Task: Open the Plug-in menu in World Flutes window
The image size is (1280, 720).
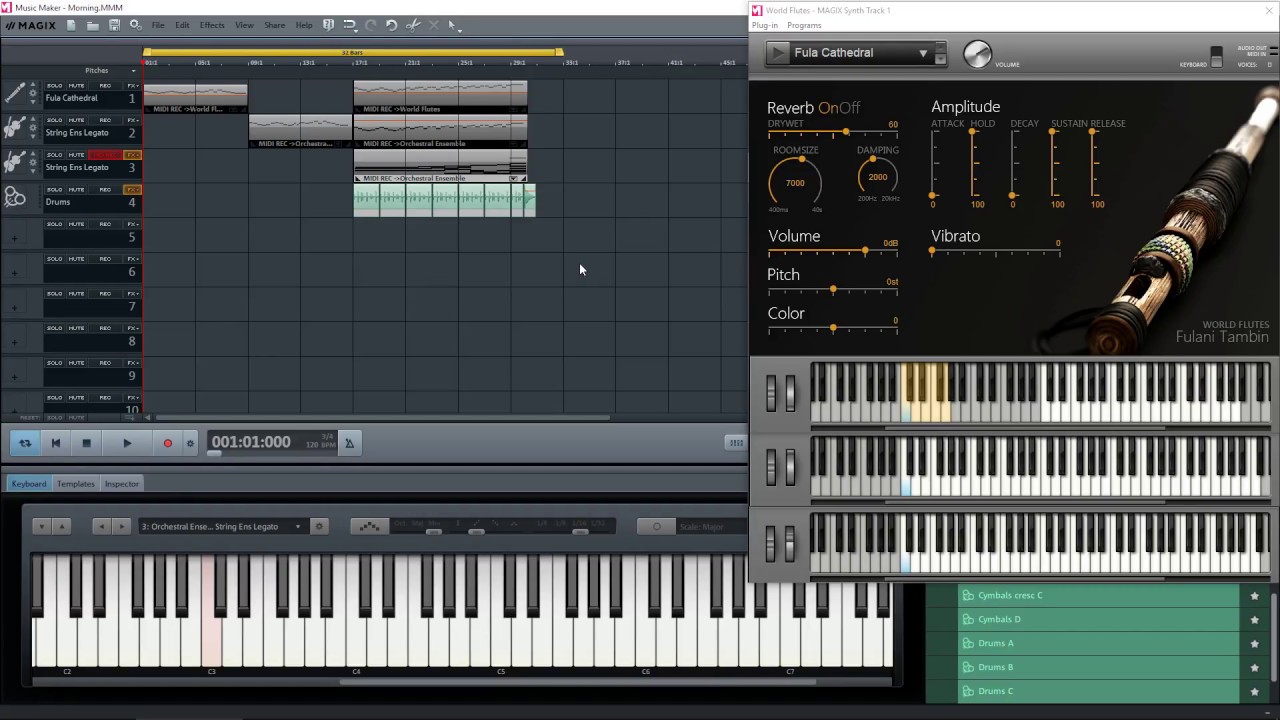Action: (765, 25)
